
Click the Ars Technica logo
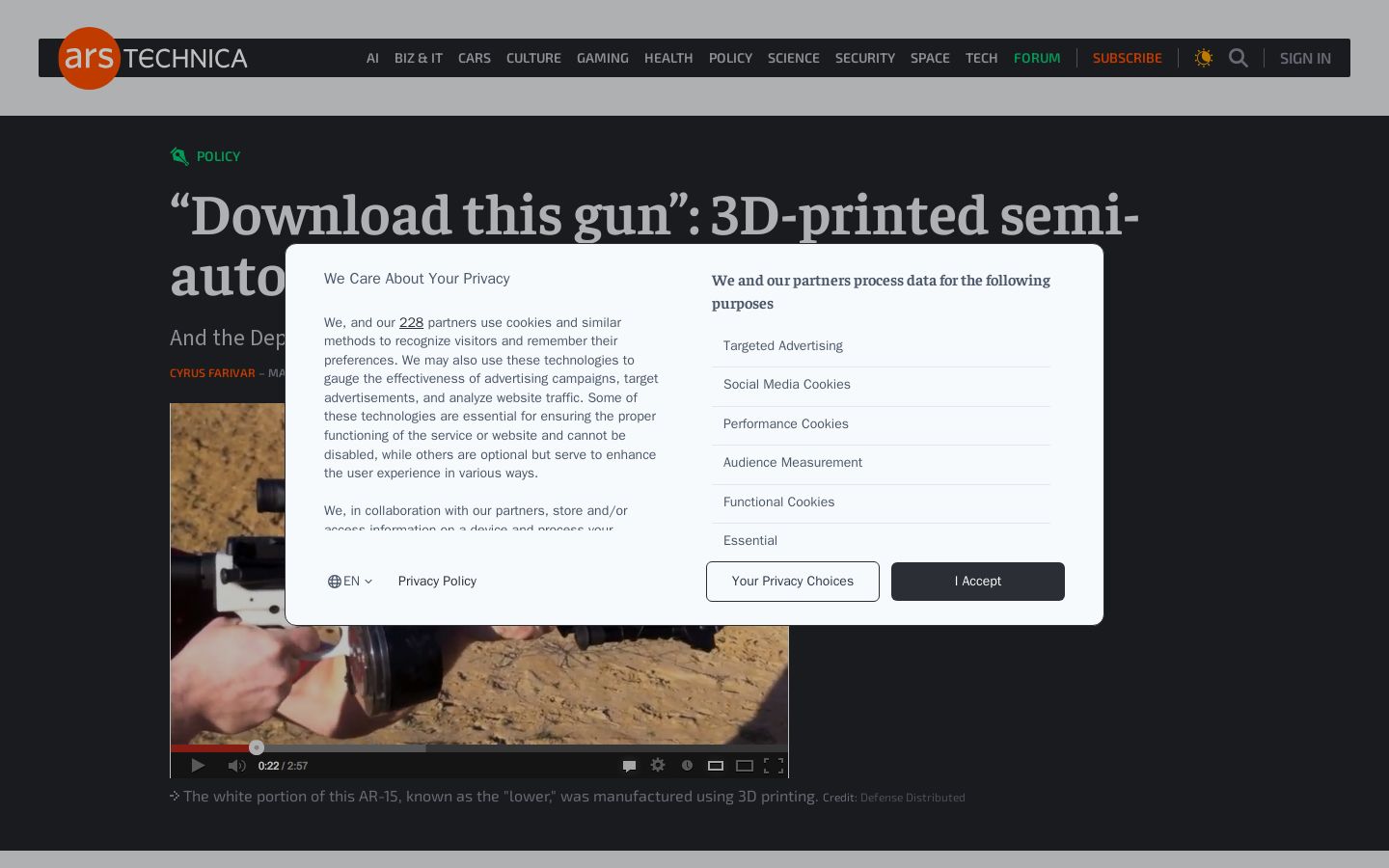coord(153,58)
